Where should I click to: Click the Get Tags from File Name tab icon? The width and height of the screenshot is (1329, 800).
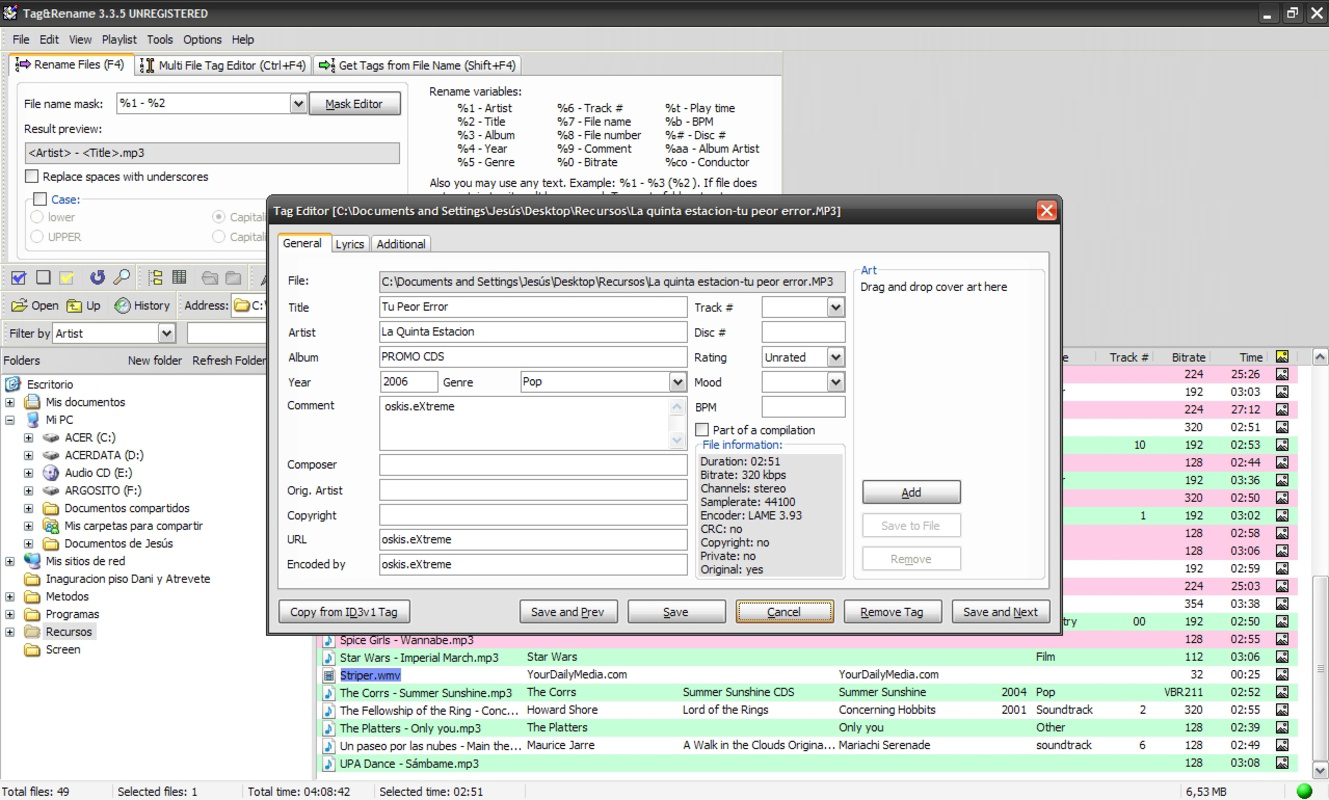pyautogui.click(x=327, y=65)
